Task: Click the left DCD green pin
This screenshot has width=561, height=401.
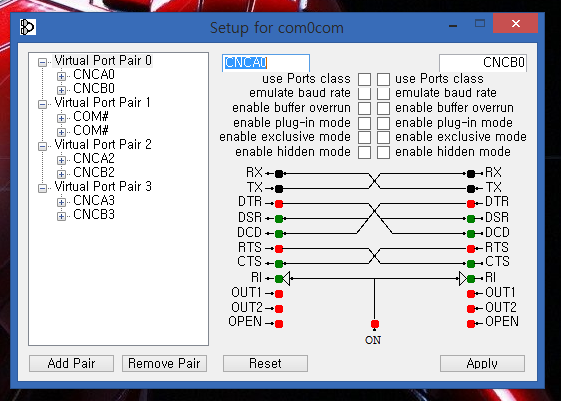Action: tap(279, 234)
